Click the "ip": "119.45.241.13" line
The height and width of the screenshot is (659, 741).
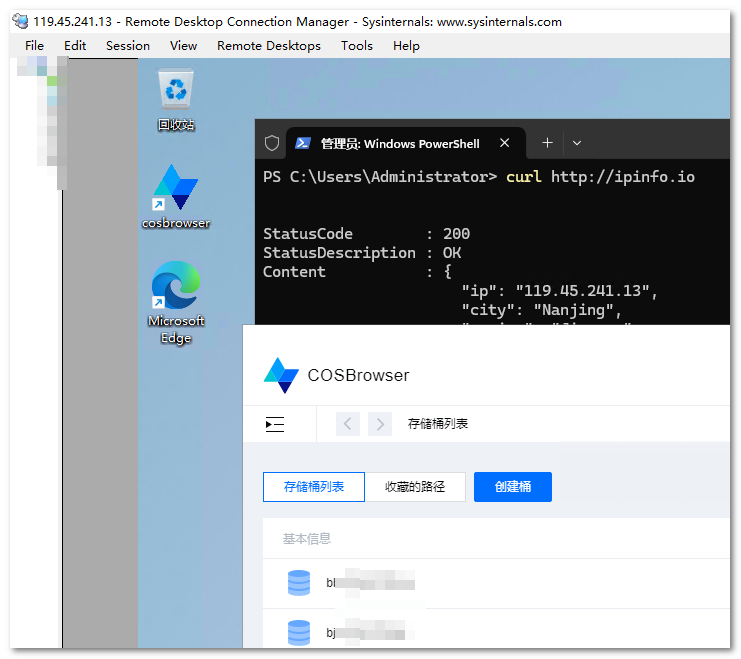[559, 291]
